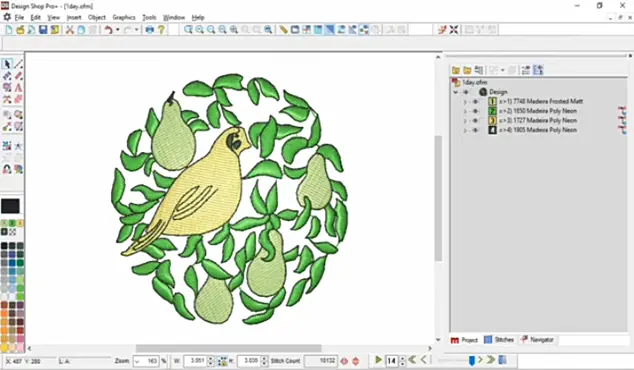Click the Open file folder icon

click(x=20, y=30)
